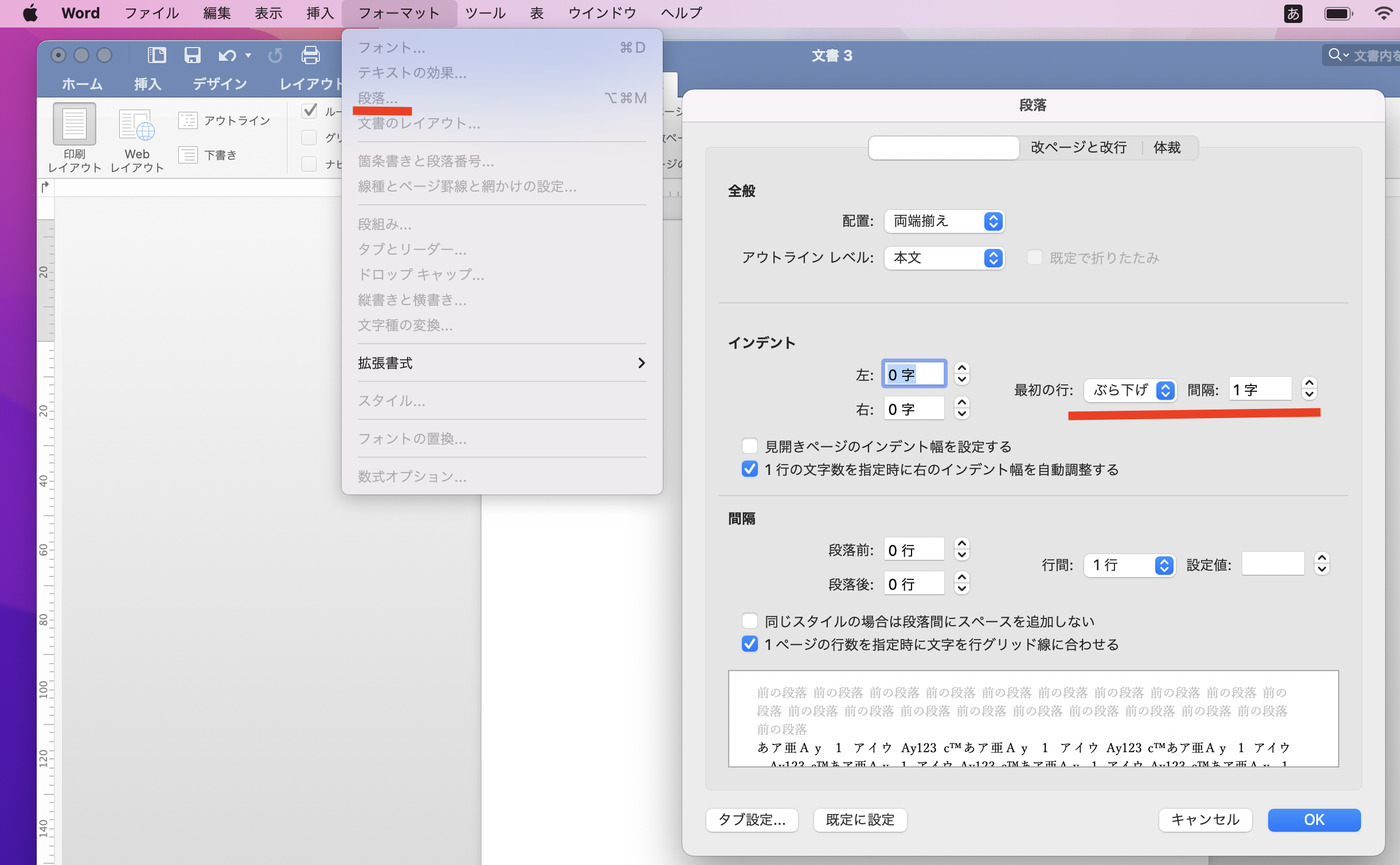Click the 右 indent stepper arrows
This screenshot has height=865, width=1400.
pyautogui.click(x=962, y=408)
